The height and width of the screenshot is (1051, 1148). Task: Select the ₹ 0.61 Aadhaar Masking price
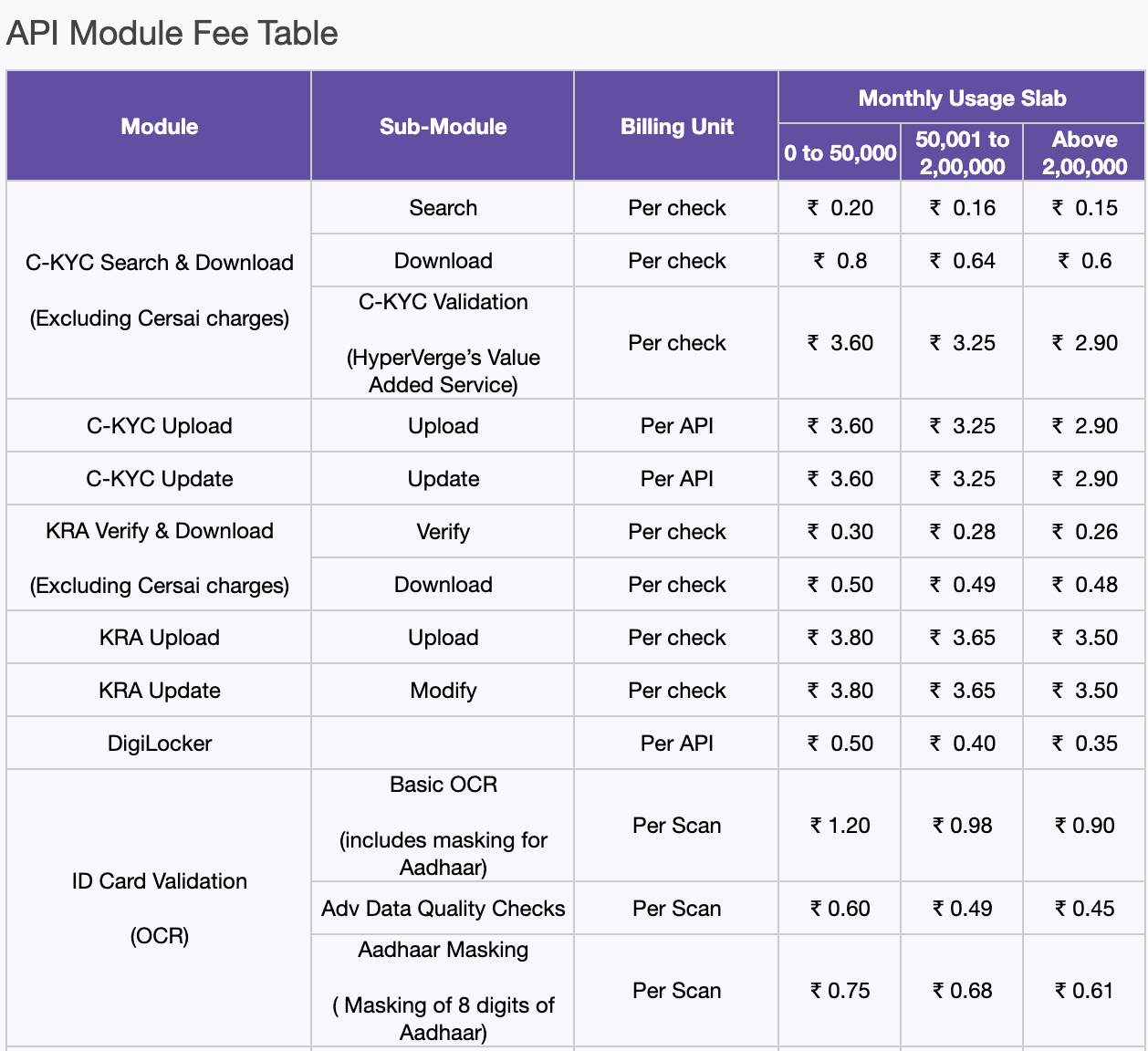point(1084,991)
